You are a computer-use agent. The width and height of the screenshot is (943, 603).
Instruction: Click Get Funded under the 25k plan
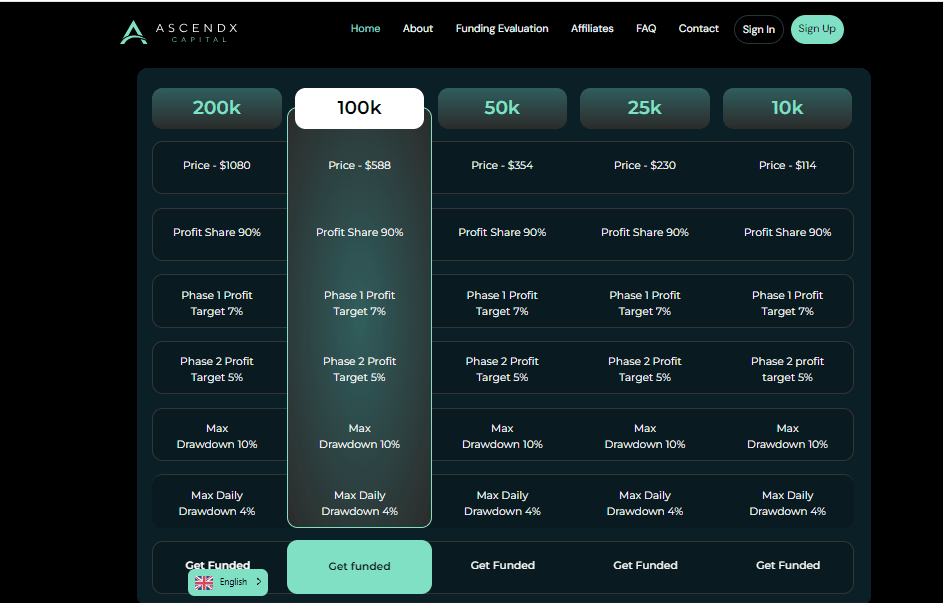[645, 565]
